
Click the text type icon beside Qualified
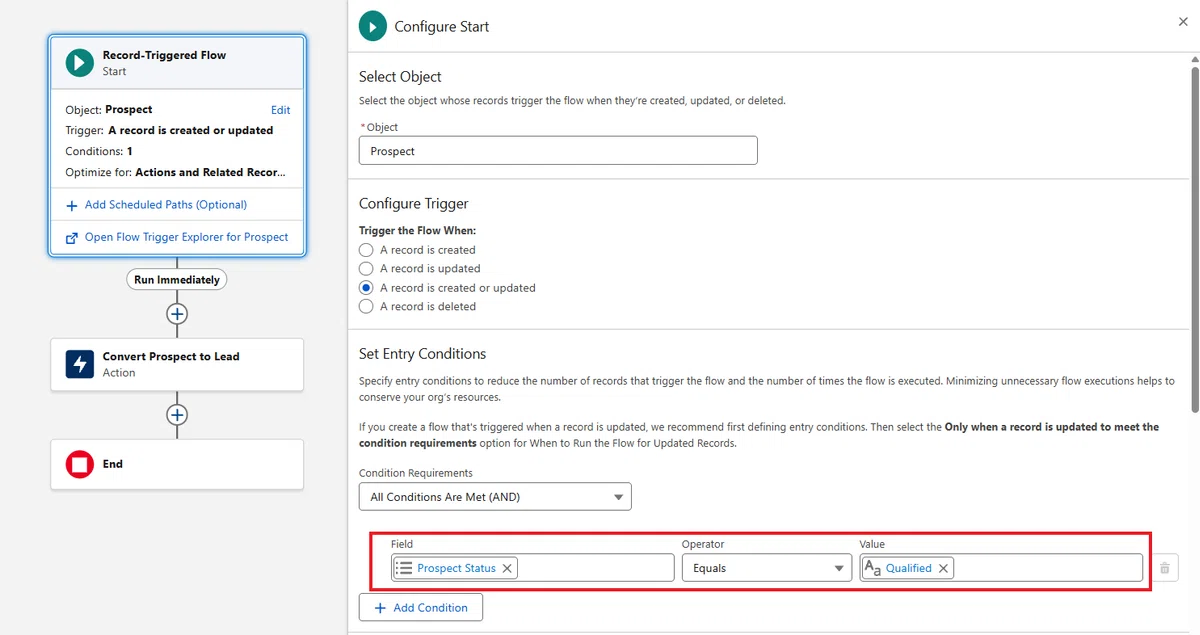872,568
